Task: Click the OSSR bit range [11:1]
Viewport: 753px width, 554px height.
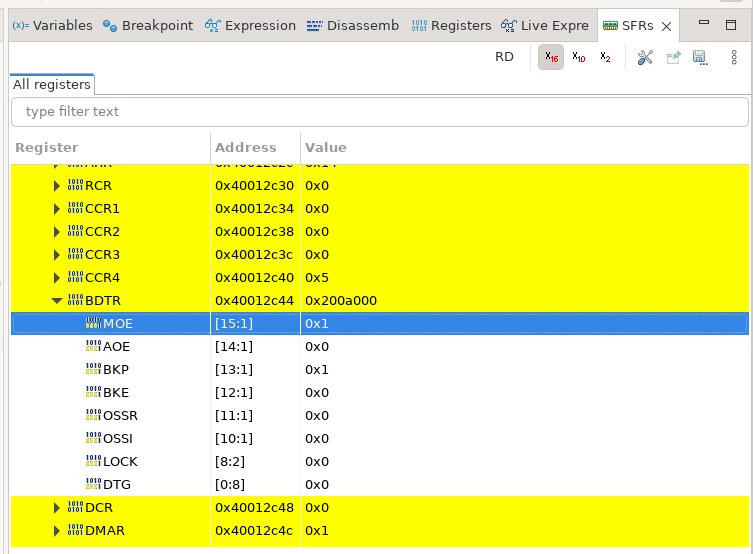Action: point(234,416)
